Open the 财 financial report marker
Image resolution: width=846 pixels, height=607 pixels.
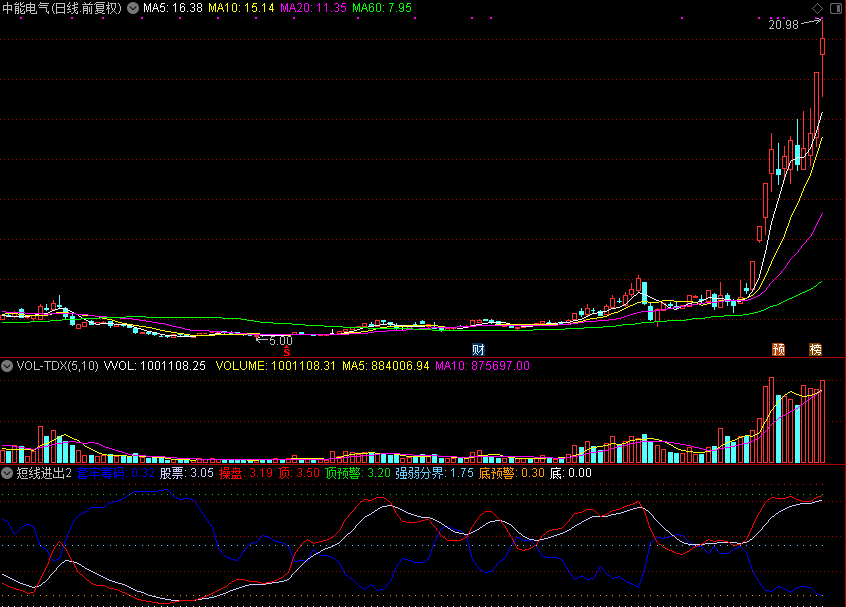(x=478, y=350)
